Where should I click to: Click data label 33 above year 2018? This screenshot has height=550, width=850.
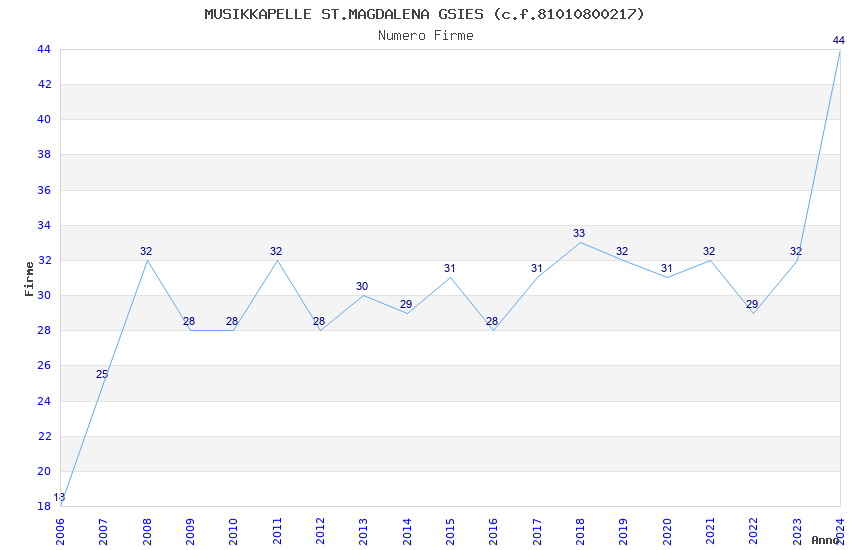pos(579,233)
